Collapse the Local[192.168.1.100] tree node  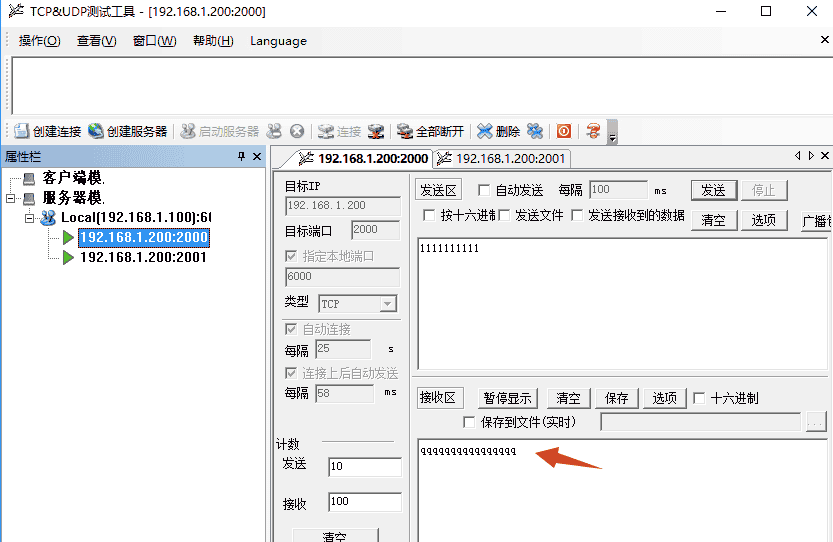click(30, 217)
